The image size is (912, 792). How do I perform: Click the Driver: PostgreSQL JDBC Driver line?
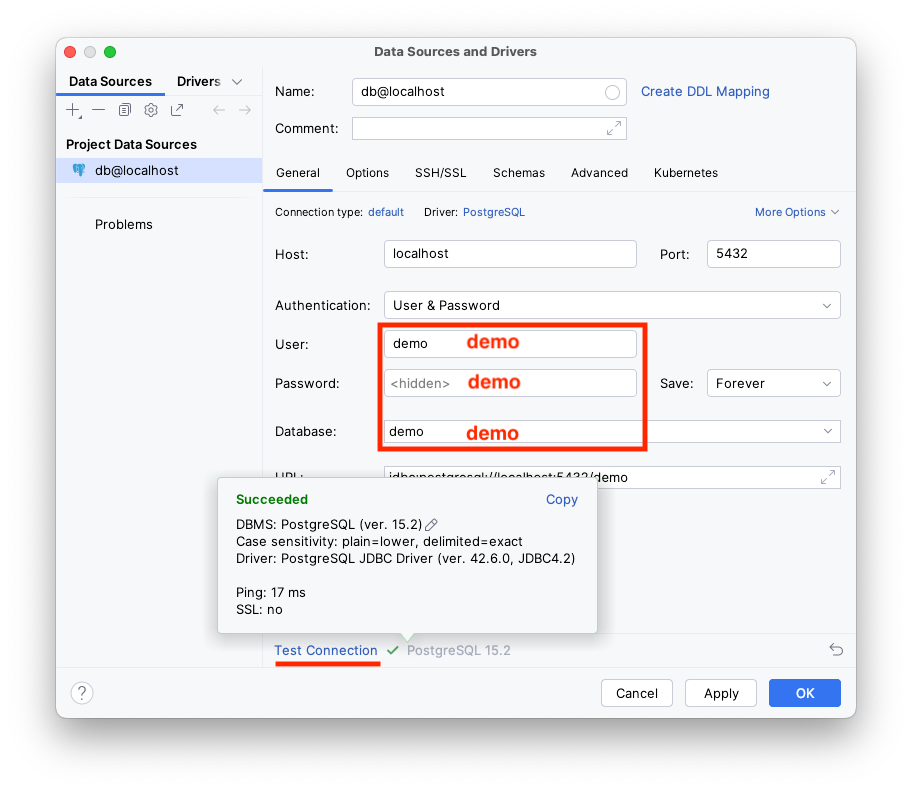[405, 559]
